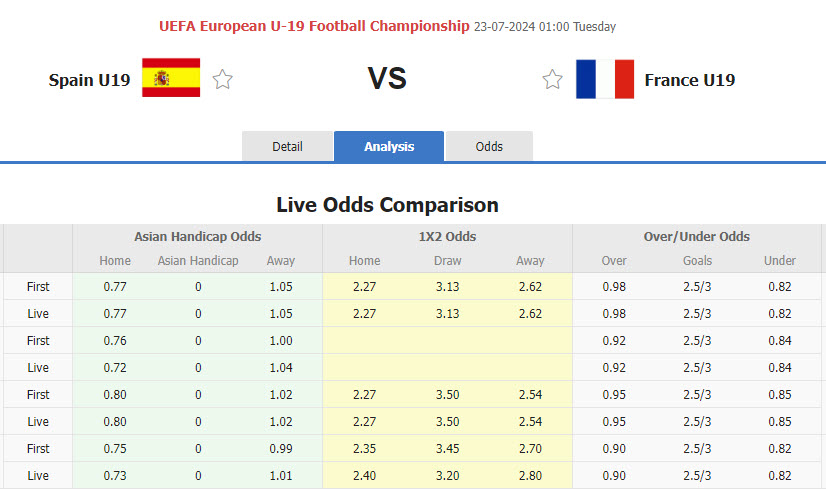Click away odds 2.80 in last row
The image size is (826, 490).
(530, 475)
